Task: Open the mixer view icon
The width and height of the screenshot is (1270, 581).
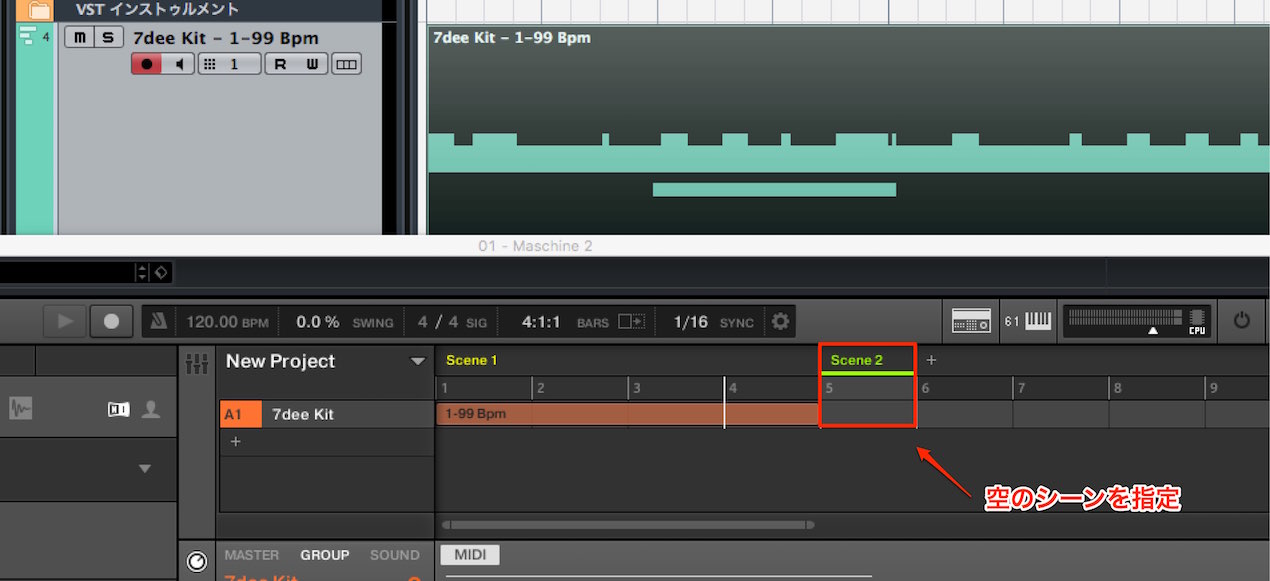Action: point(198,363)
